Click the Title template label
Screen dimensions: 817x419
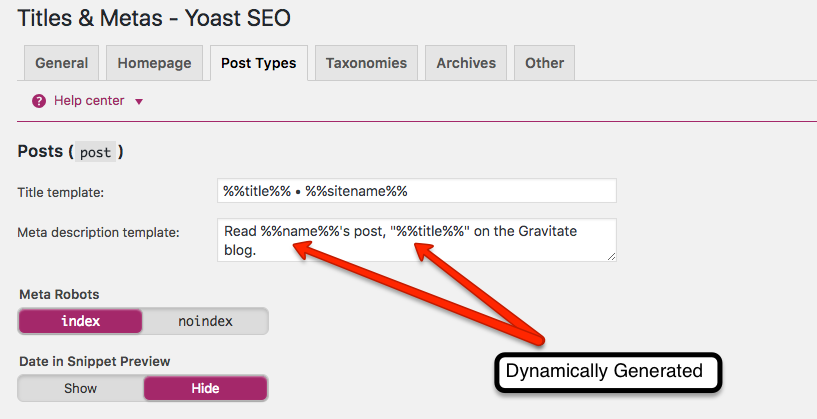point(60,192)
